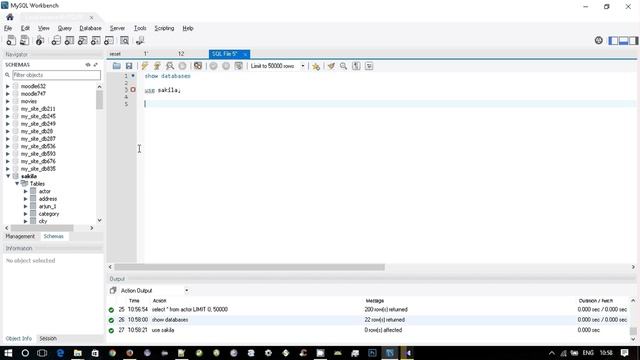This screenshot has height=360, width=640.
Task: Click the explain query magnifier icon
Action: [x=170, y=66]
